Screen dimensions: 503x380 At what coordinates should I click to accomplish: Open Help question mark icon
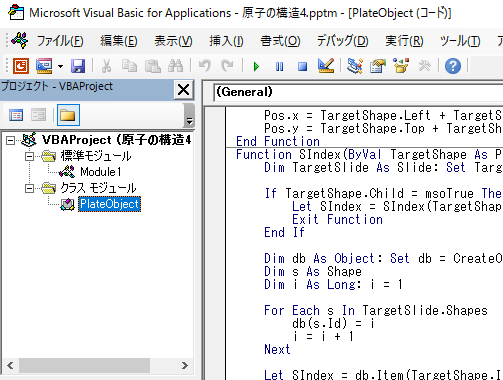pyautogui.click(x=453, y=66)
